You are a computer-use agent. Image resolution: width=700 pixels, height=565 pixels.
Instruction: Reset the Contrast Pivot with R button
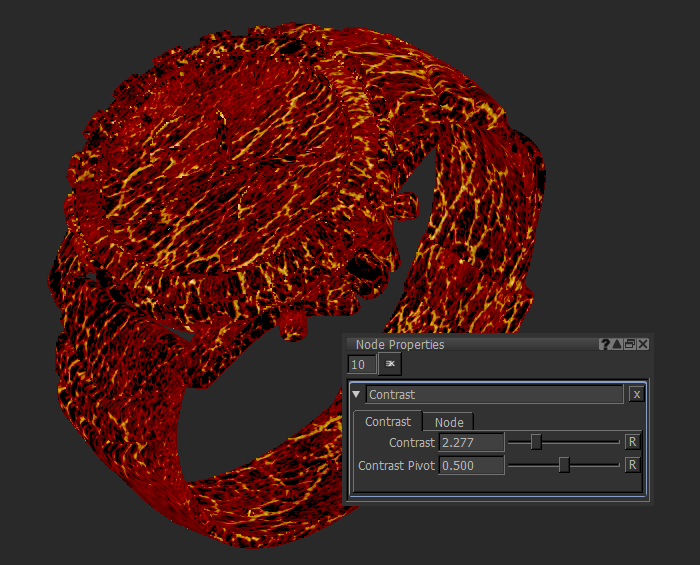[632, 465]
